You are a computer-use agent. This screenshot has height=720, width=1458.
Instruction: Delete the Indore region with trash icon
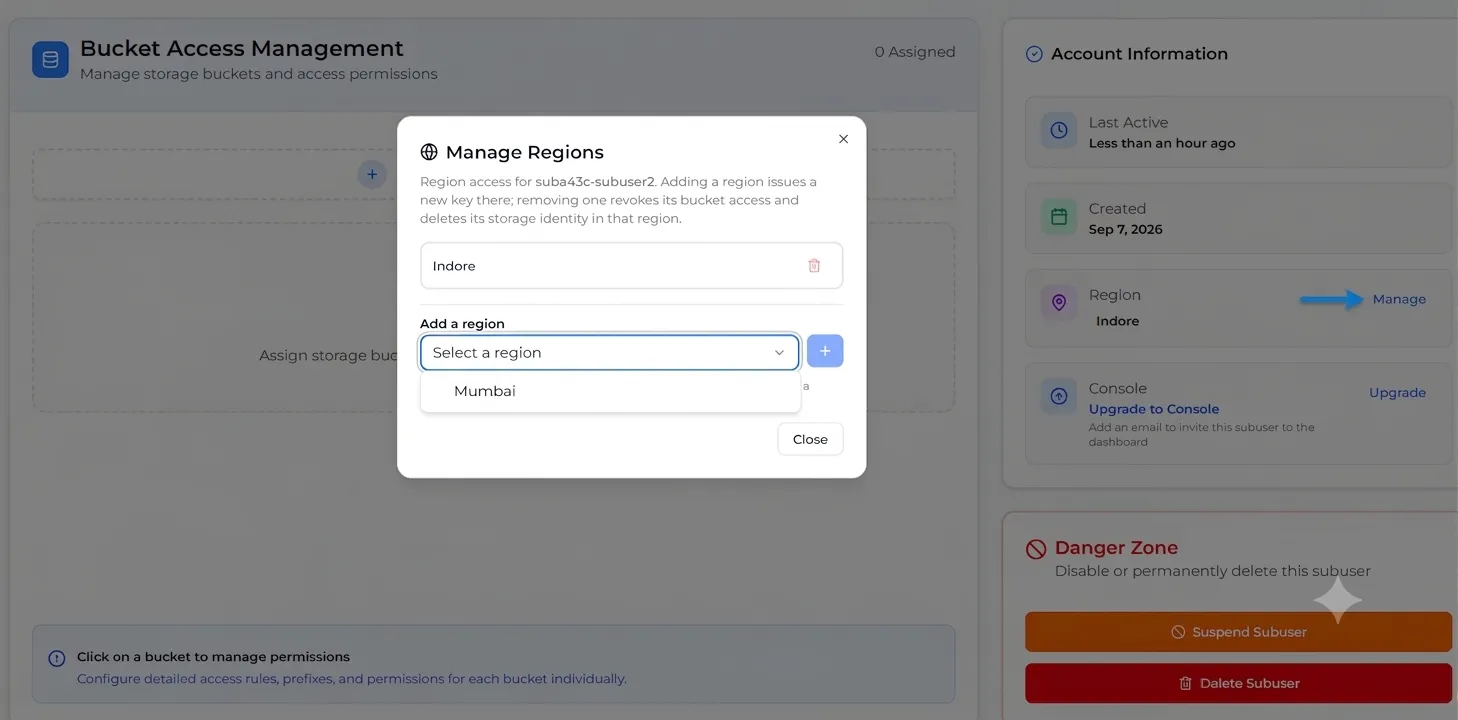coord(814,266)
